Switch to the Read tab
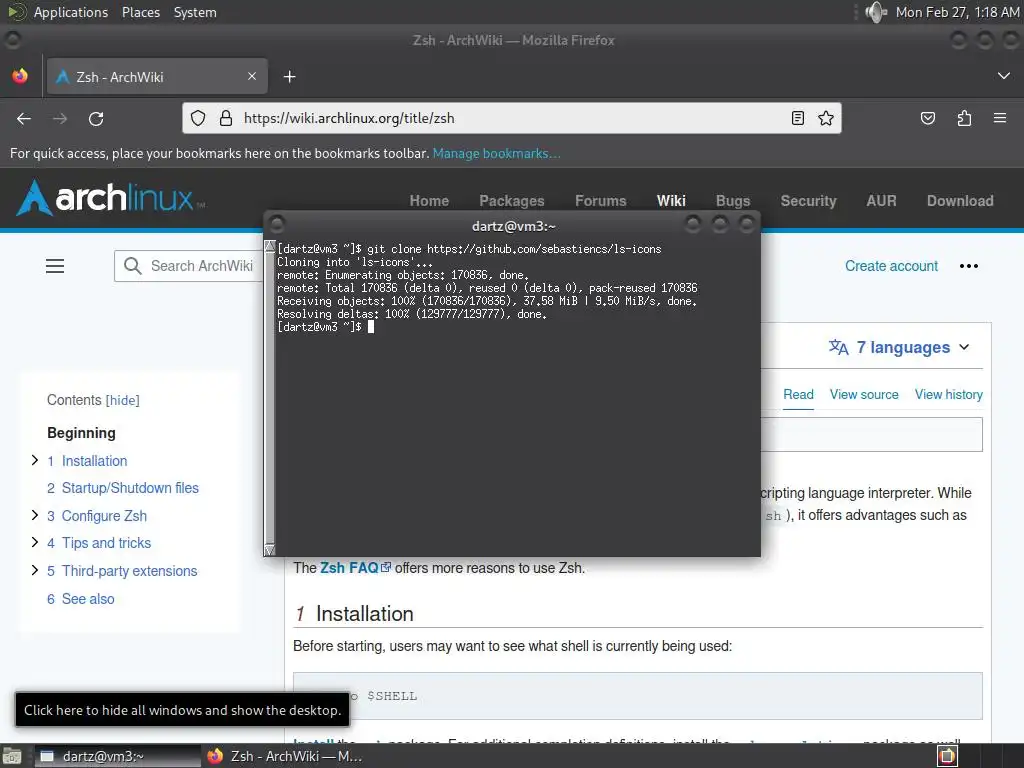1024x768 pixels. click(798, 394)
